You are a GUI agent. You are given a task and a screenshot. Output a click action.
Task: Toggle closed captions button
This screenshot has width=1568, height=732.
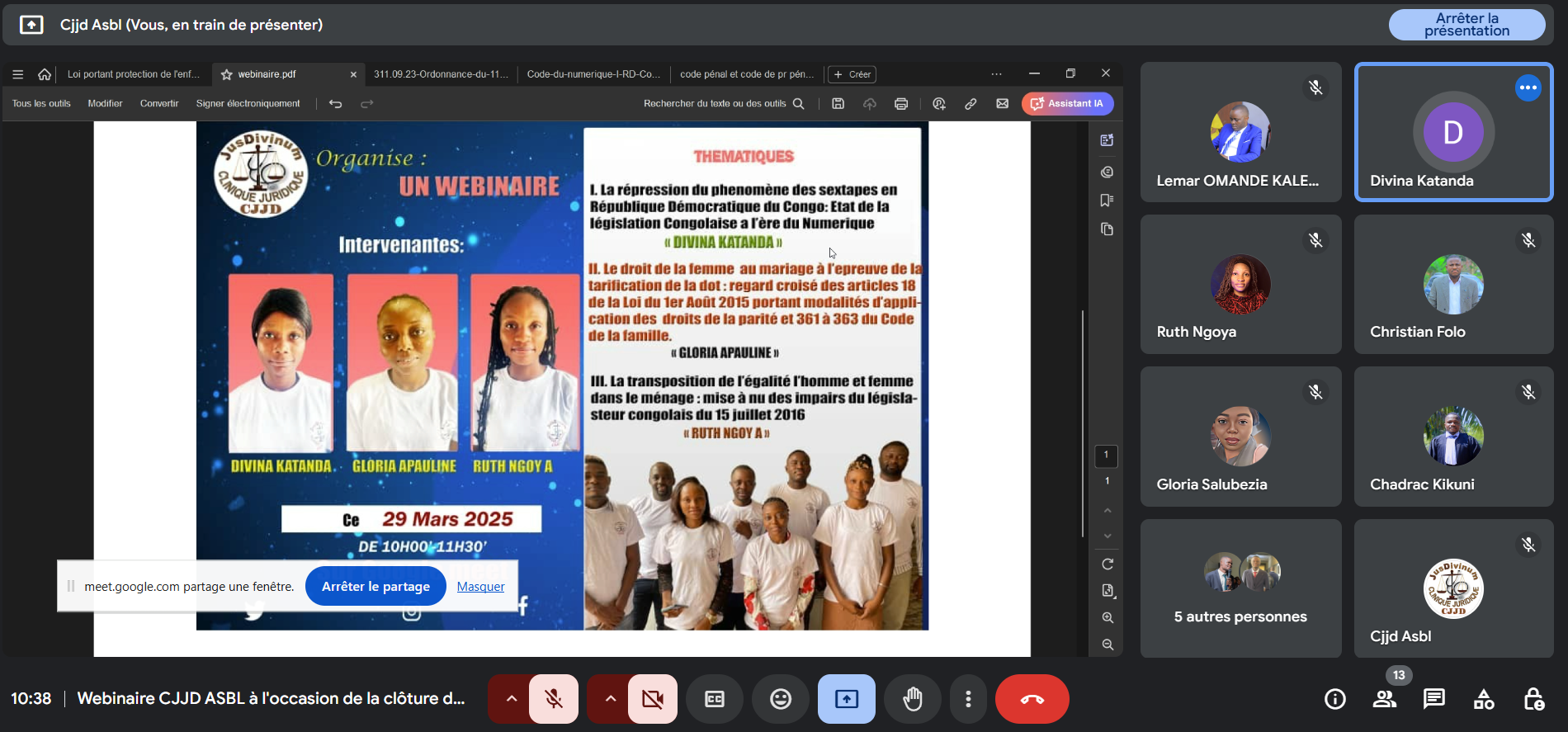(x=714, y=699)
